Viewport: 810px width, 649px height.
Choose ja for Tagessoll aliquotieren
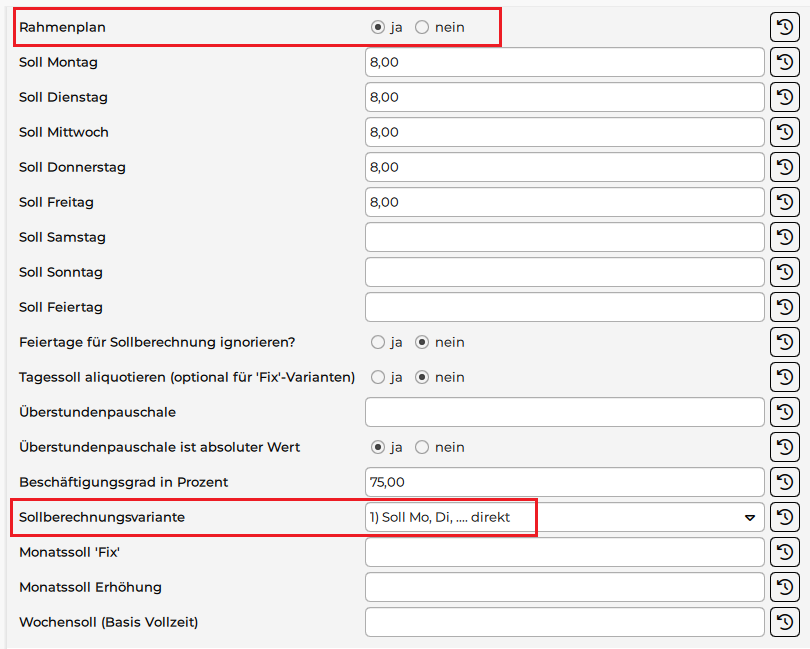point(378,377)
